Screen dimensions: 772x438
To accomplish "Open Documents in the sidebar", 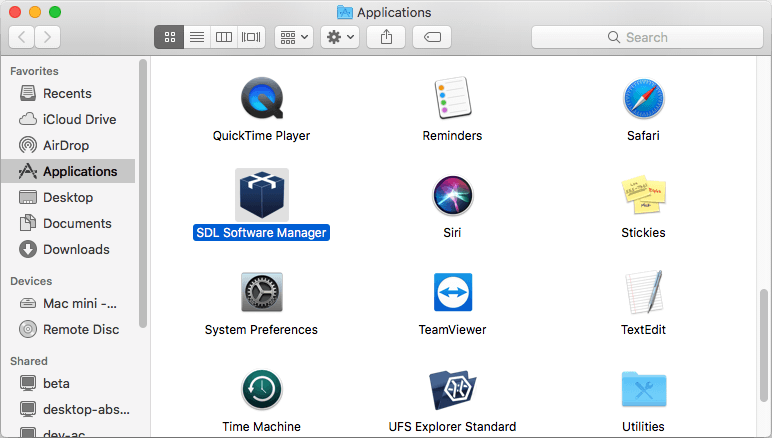I will tap(68, 223).
